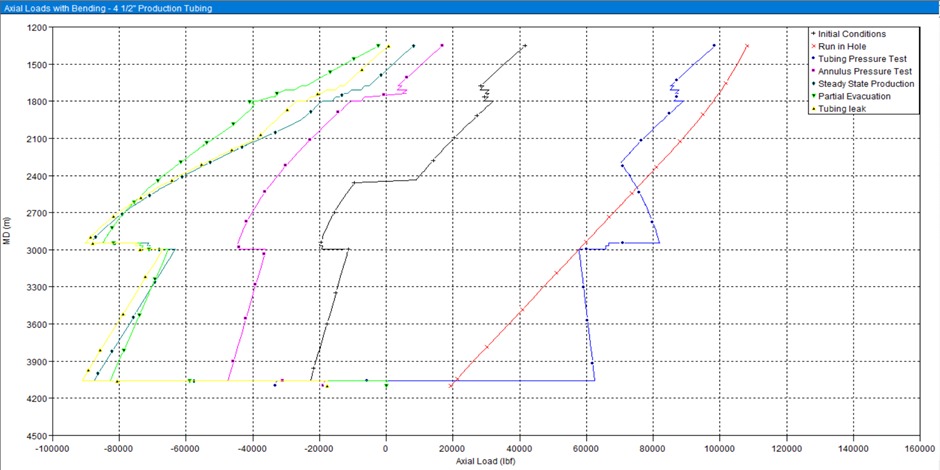This screenshot has height=470, width=940.
Task: Select the Run in Hole legend label
Action: 843,46
